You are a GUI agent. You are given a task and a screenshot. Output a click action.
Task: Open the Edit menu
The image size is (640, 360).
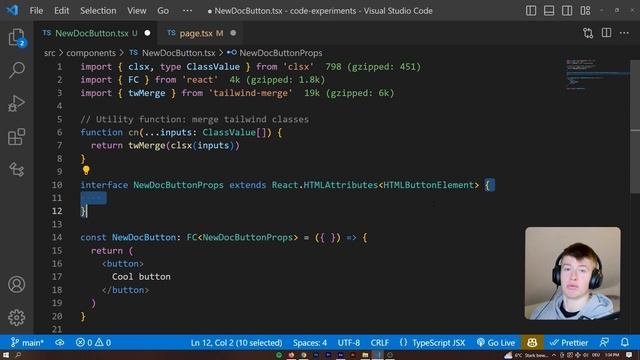[x=61, y=11]
